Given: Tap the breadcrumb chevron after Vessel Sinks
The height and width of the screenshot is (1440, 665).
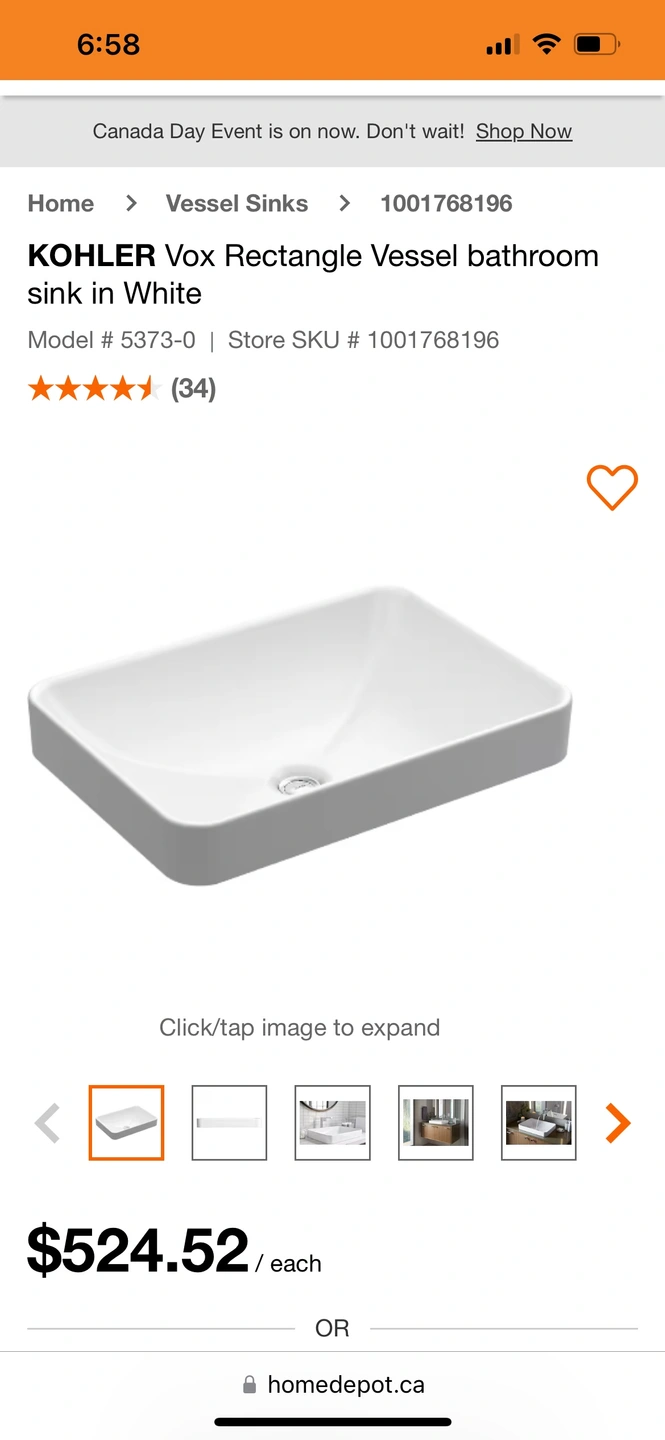Looking at the screenshot, I should click(x=345, y=203).
